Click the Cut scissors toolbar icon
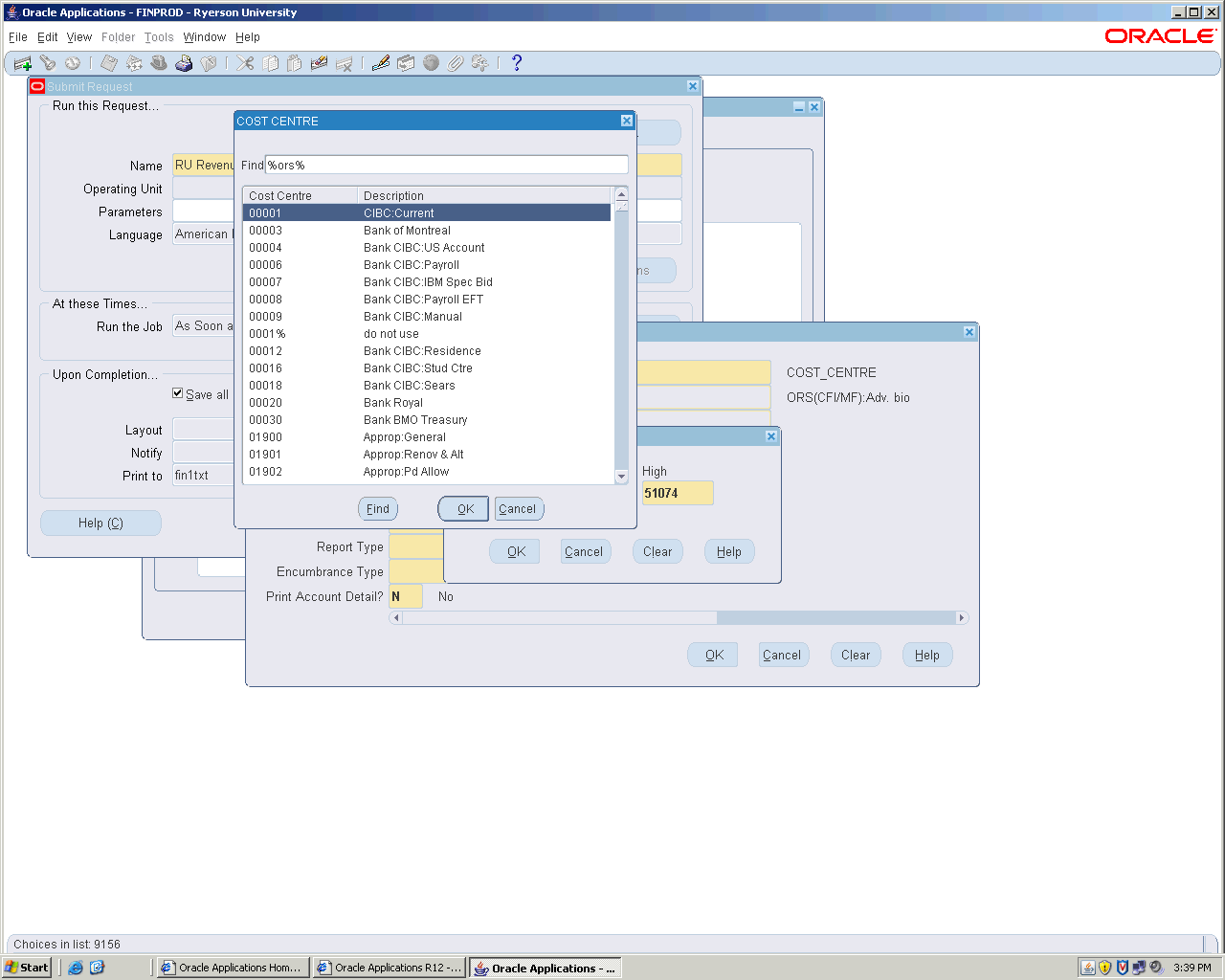The image size is (1225, 980). [246, 63]
